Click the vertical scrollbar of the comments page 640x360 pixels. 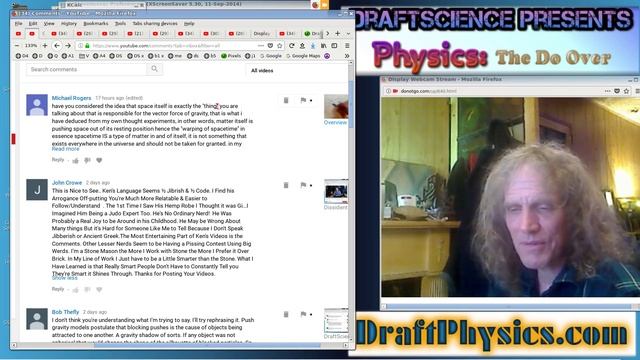(351, 104)
